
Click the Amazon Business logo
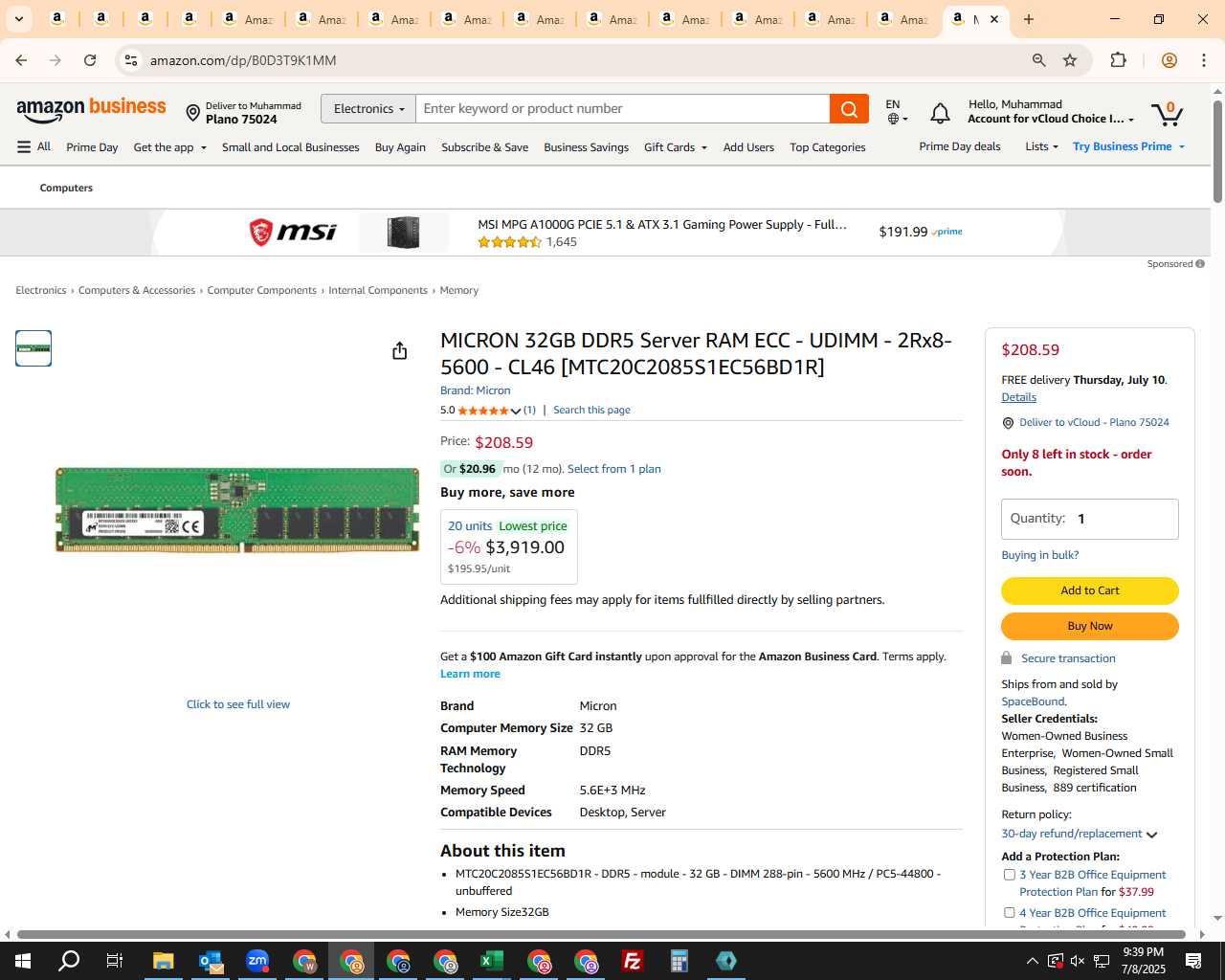(91, 110)
